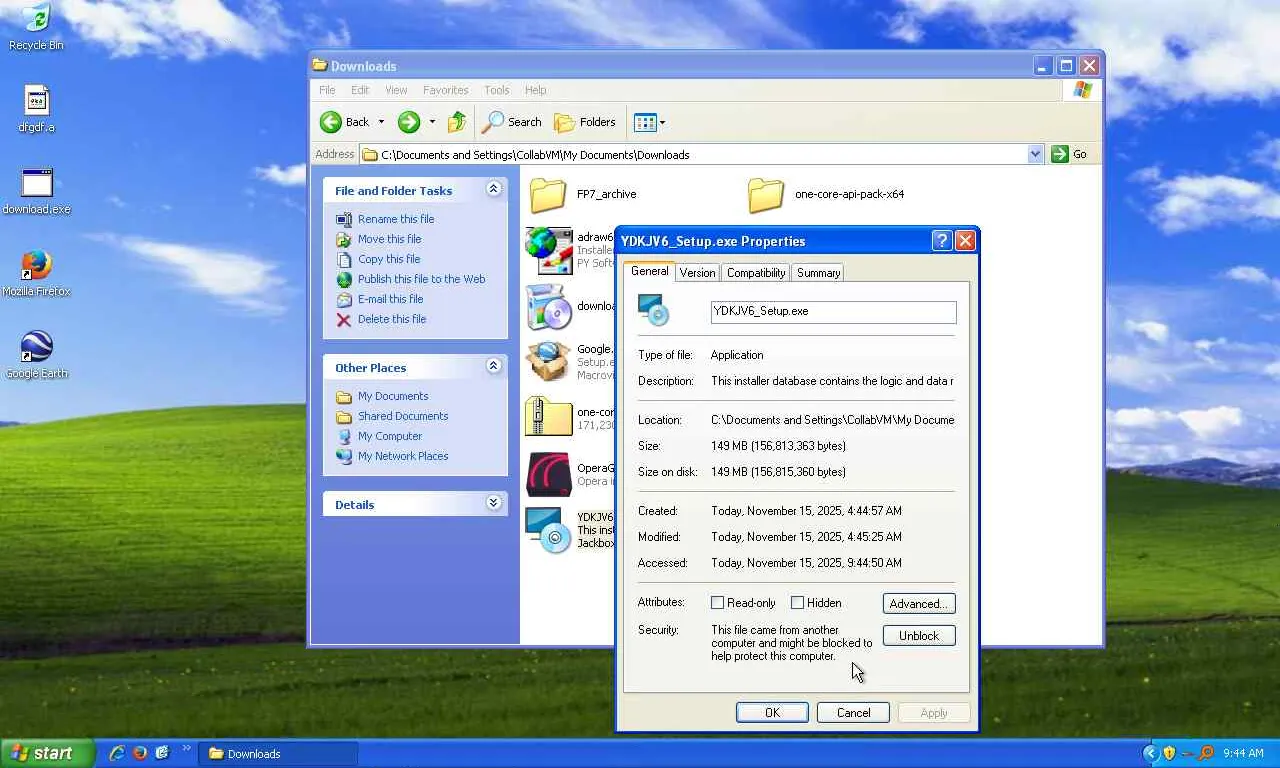This screenshot has height=768, width=1280.
Task: Open the Favorites menu
Action: 445,90
